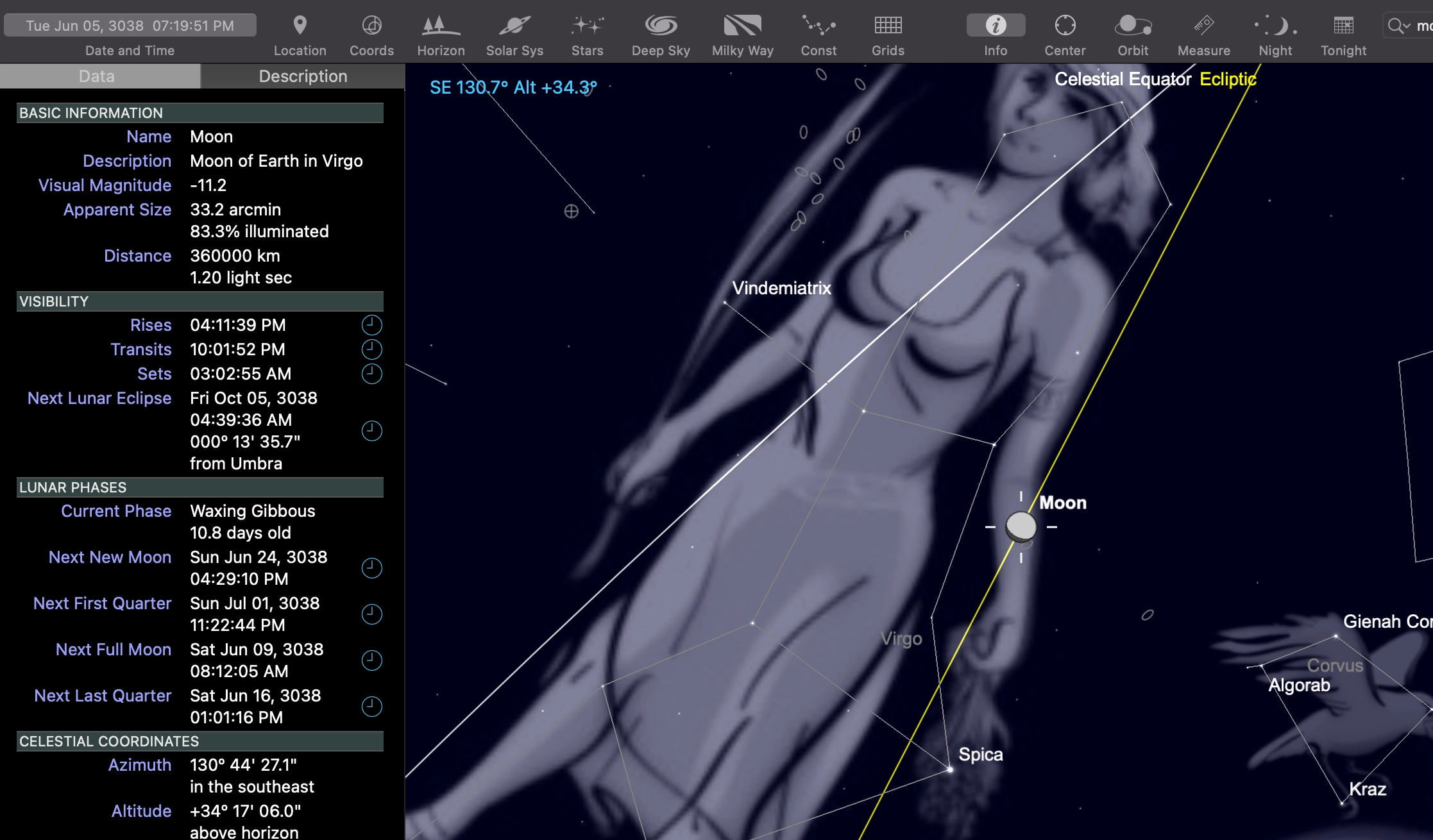This screenshot has width=1433, height=840.
Task: Toggle the Stars display icon
Action: [x=587, y=26]
